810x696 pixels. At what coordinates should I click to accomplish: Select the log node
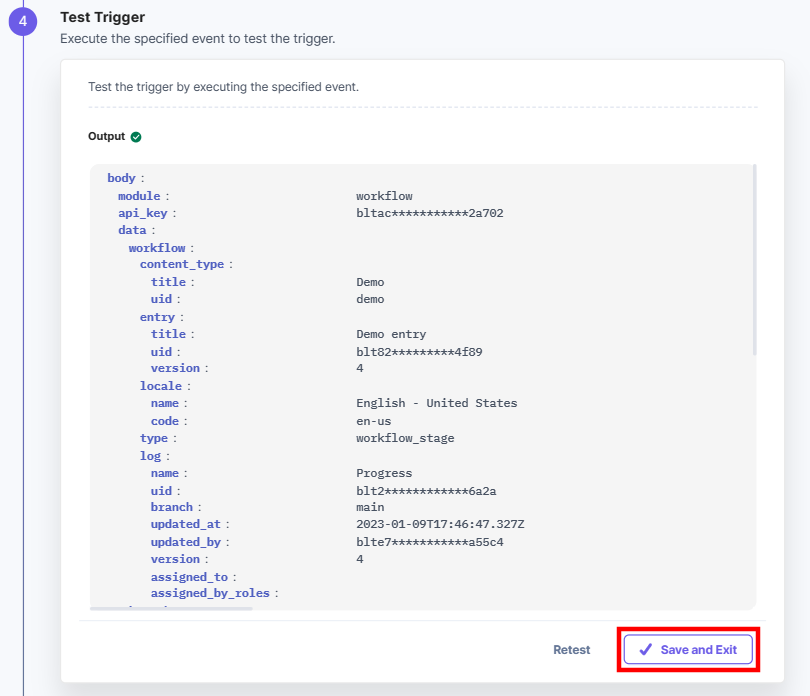click(x=150, y=456)
